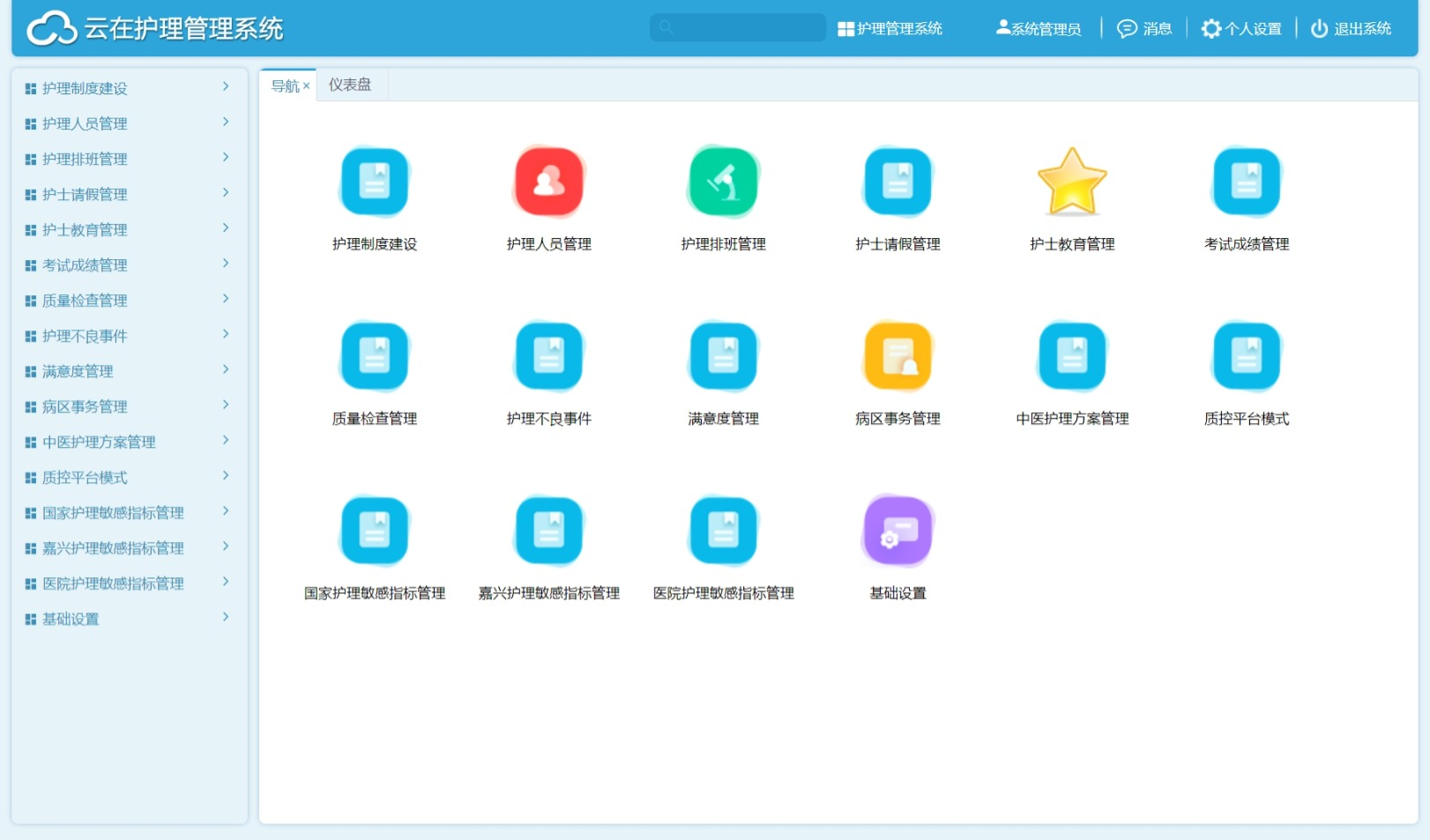Click 退出系统 to log out
The height and width of the screenshot is (840, 1430).
[1351, 29]
